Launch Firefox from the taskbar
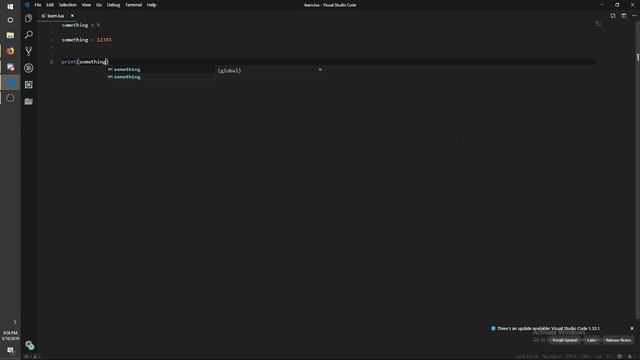This screenshot has width=640, height=360. click(x=10, y=51)
